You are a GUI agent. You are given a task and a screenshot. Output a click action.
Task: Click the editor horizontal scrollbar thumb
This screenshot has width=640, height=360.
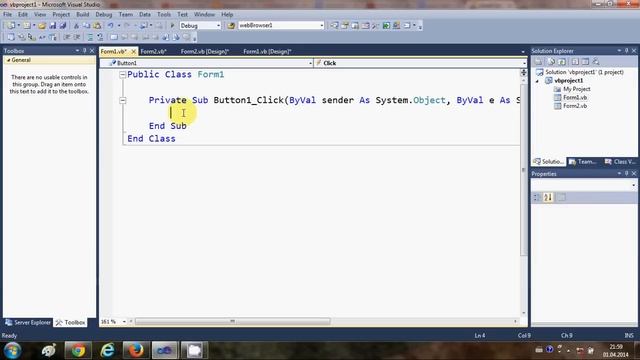coord(233,322)
